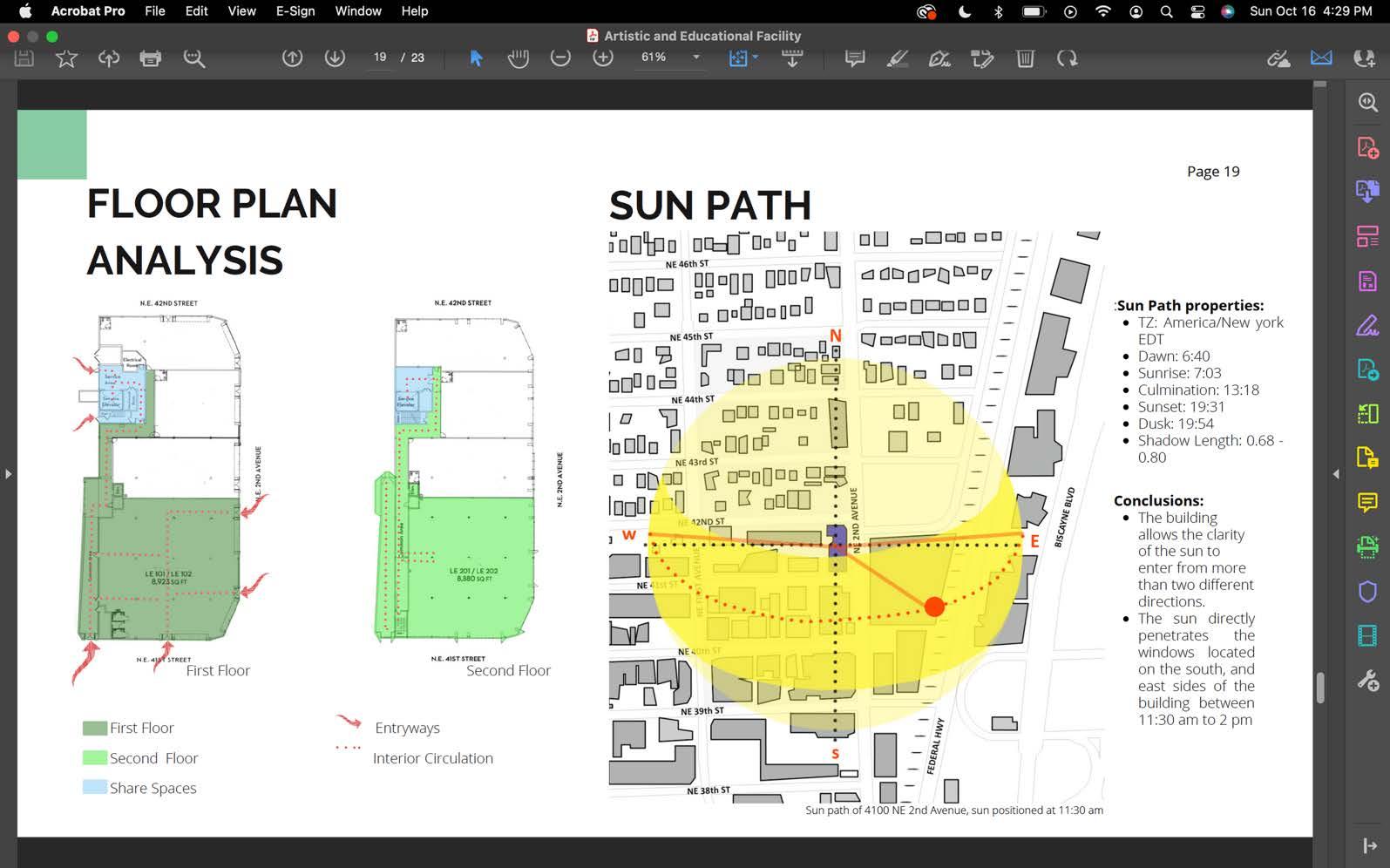Click the Highlight text tool
Image resolution: width=1390 pixels, height=868 pixels.
click(x=897, y=58)
